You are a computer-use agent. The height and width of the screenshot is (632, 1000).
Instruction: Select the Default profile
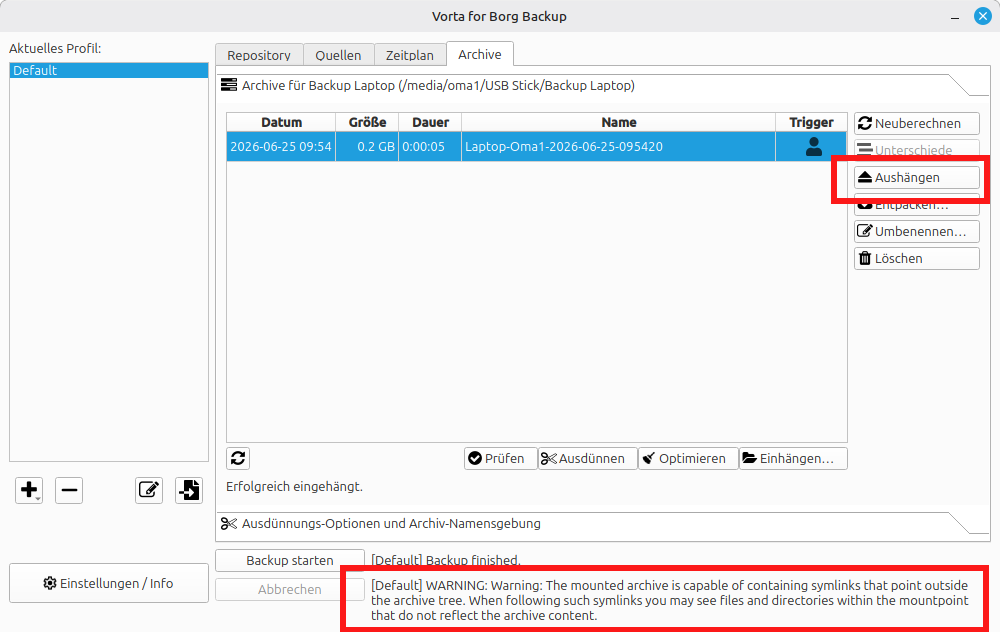pos(108,70)
